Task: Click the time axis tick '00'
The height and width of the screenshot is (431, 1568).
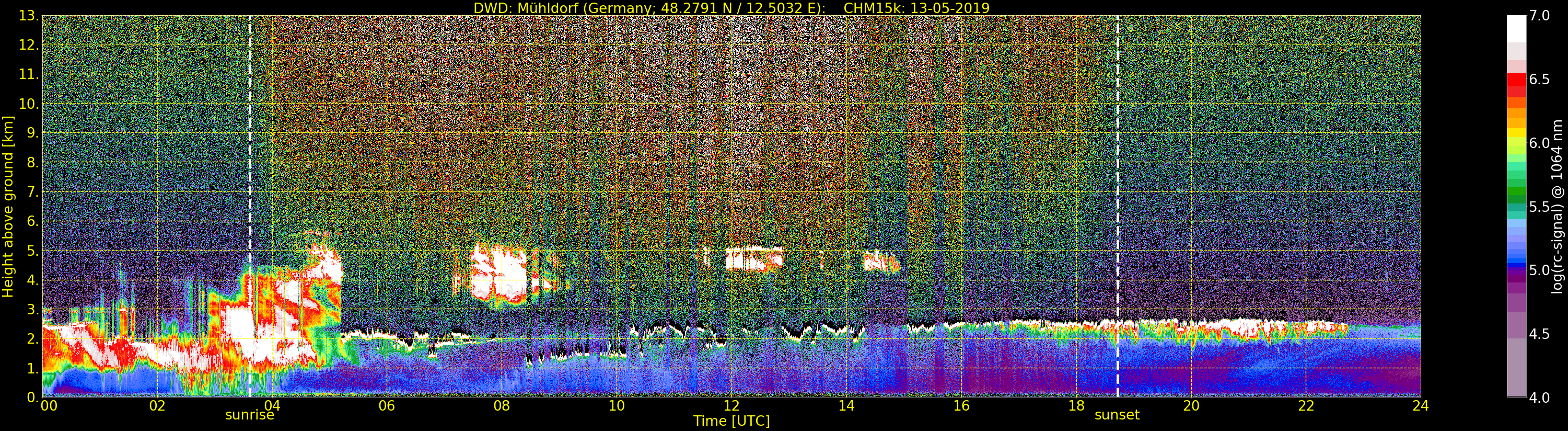Action: coord(49,406)
